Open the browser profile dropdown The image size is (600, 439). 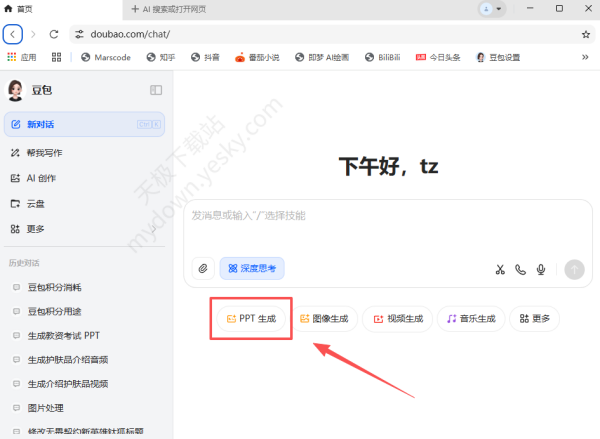click(x=488, y=9)
